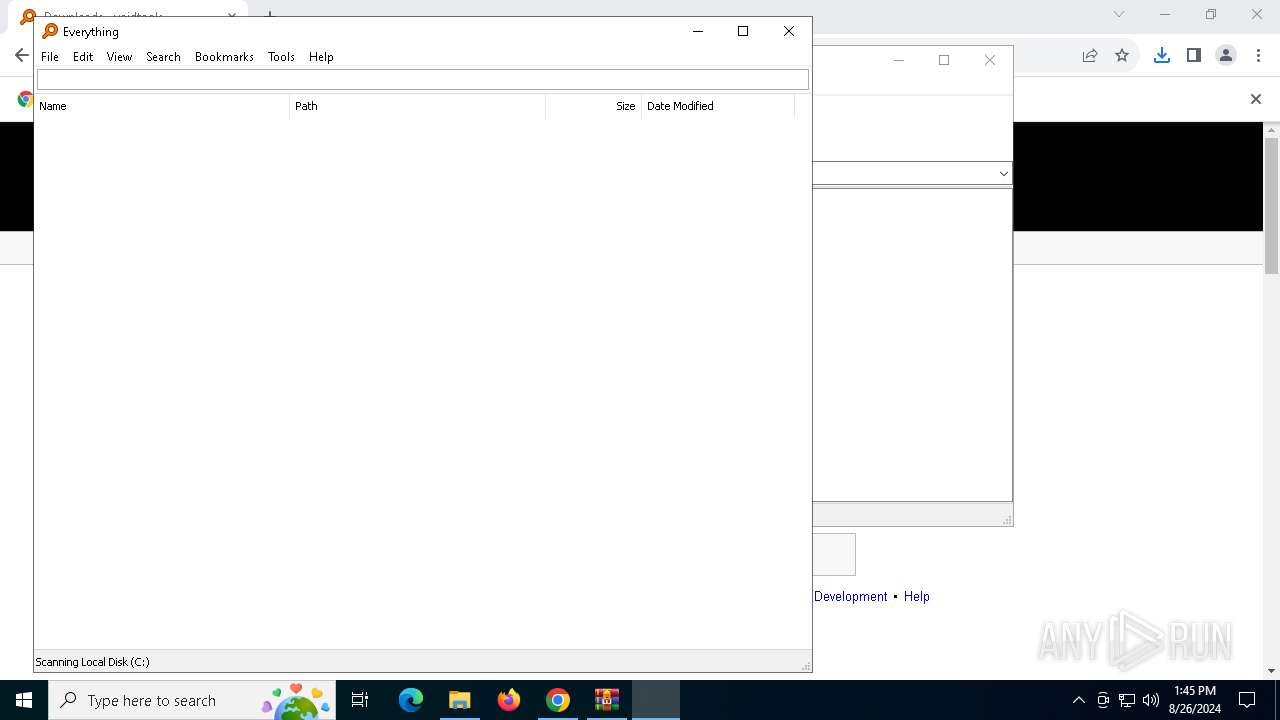The image size is (1280, 720).
Task: Bookmark this page with star icon
Action: click(x=1122, y=56)
